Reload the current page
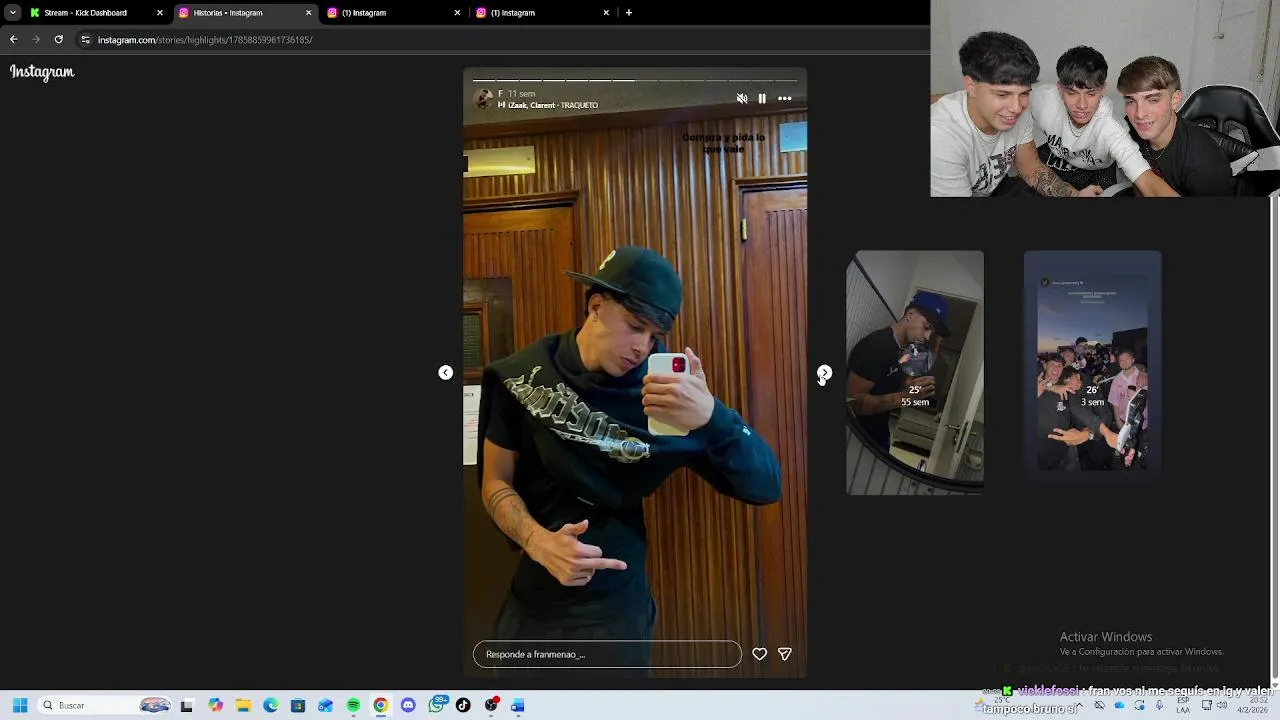This screenshot has height=720, width=1280. click(x=59, y=40)
